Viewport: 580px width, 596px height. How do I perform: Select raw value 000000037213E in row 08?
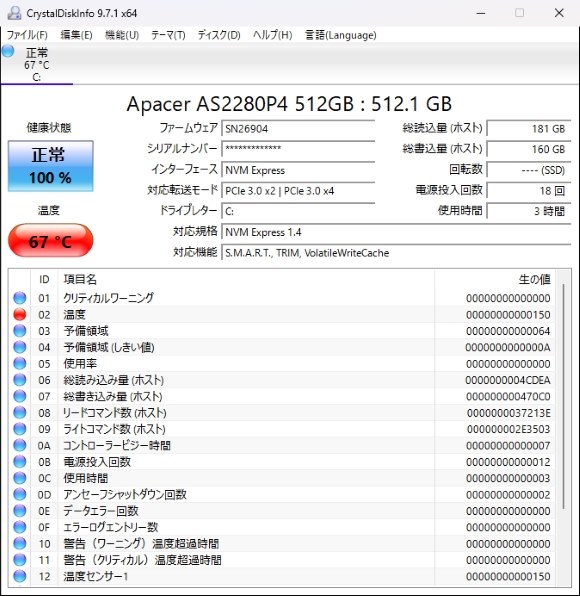[x=509, y=413]
